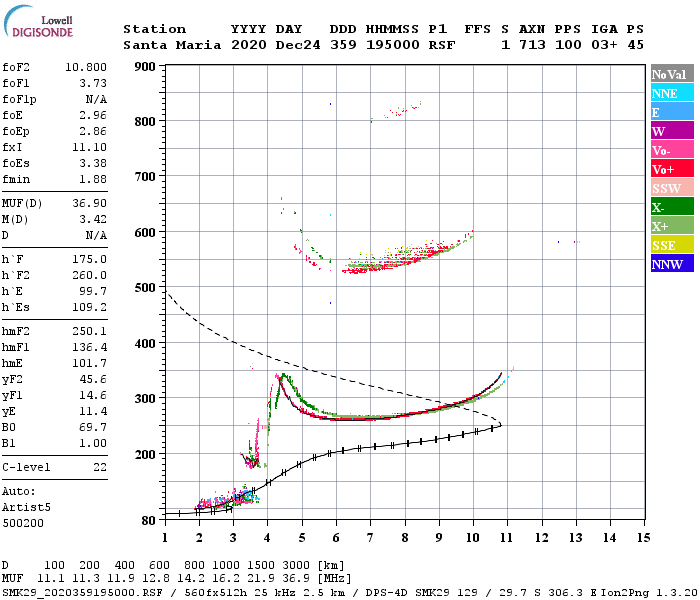Image resolution: width=700 pixels, height=600 pixels.
Task: Click the h`F2 value 260.0
Action: [89, 275]
